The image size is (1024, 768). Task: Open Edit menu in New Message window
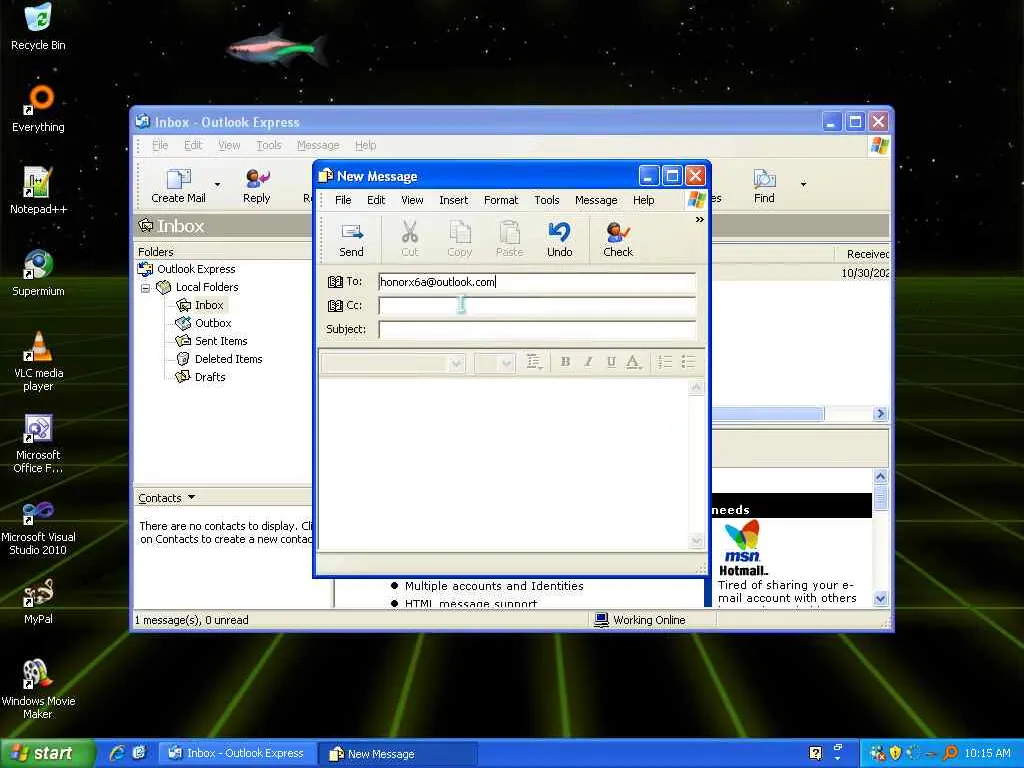pyautogui.click(x=376, y=200)
